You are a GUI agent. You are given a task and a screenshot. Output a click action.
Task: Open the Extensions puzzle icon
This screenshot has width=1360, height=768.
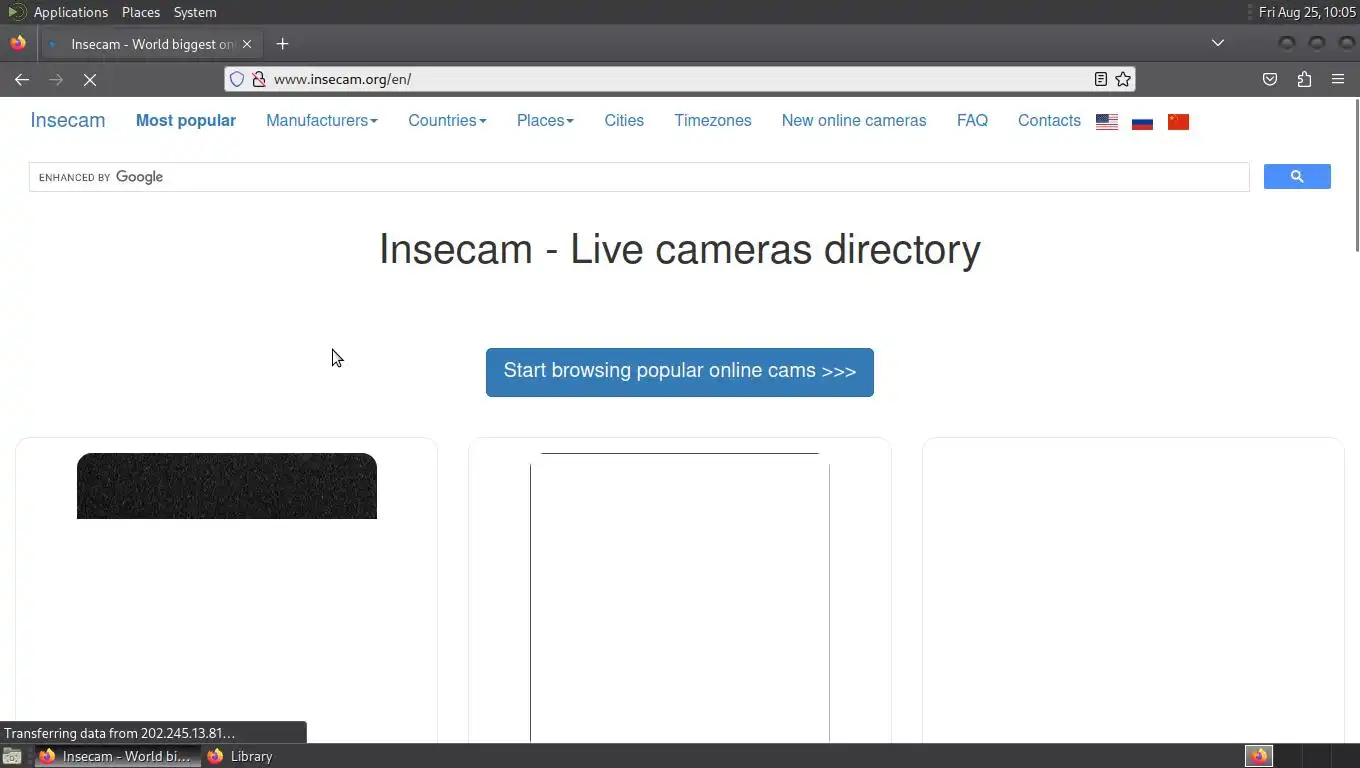point(1304,79)
